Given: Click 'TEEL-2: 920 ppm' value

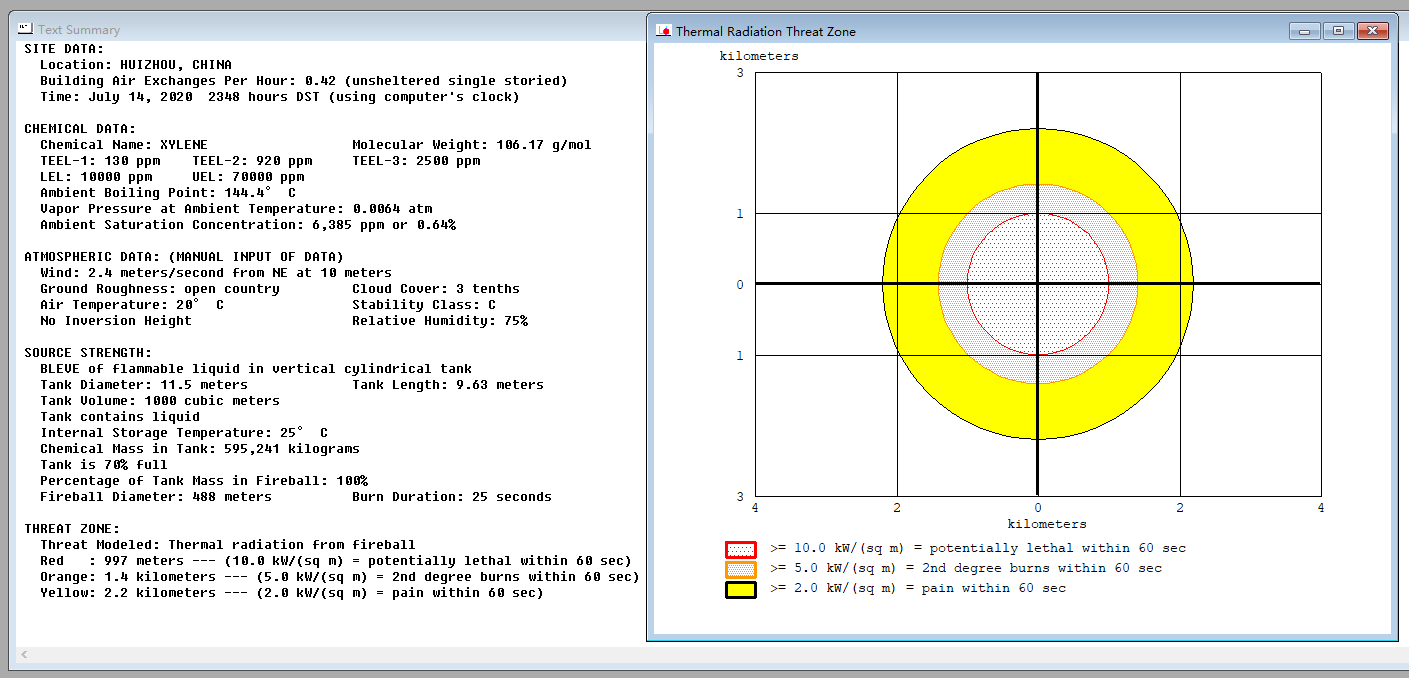Looking at the screenshot, I should pos(252,160).
